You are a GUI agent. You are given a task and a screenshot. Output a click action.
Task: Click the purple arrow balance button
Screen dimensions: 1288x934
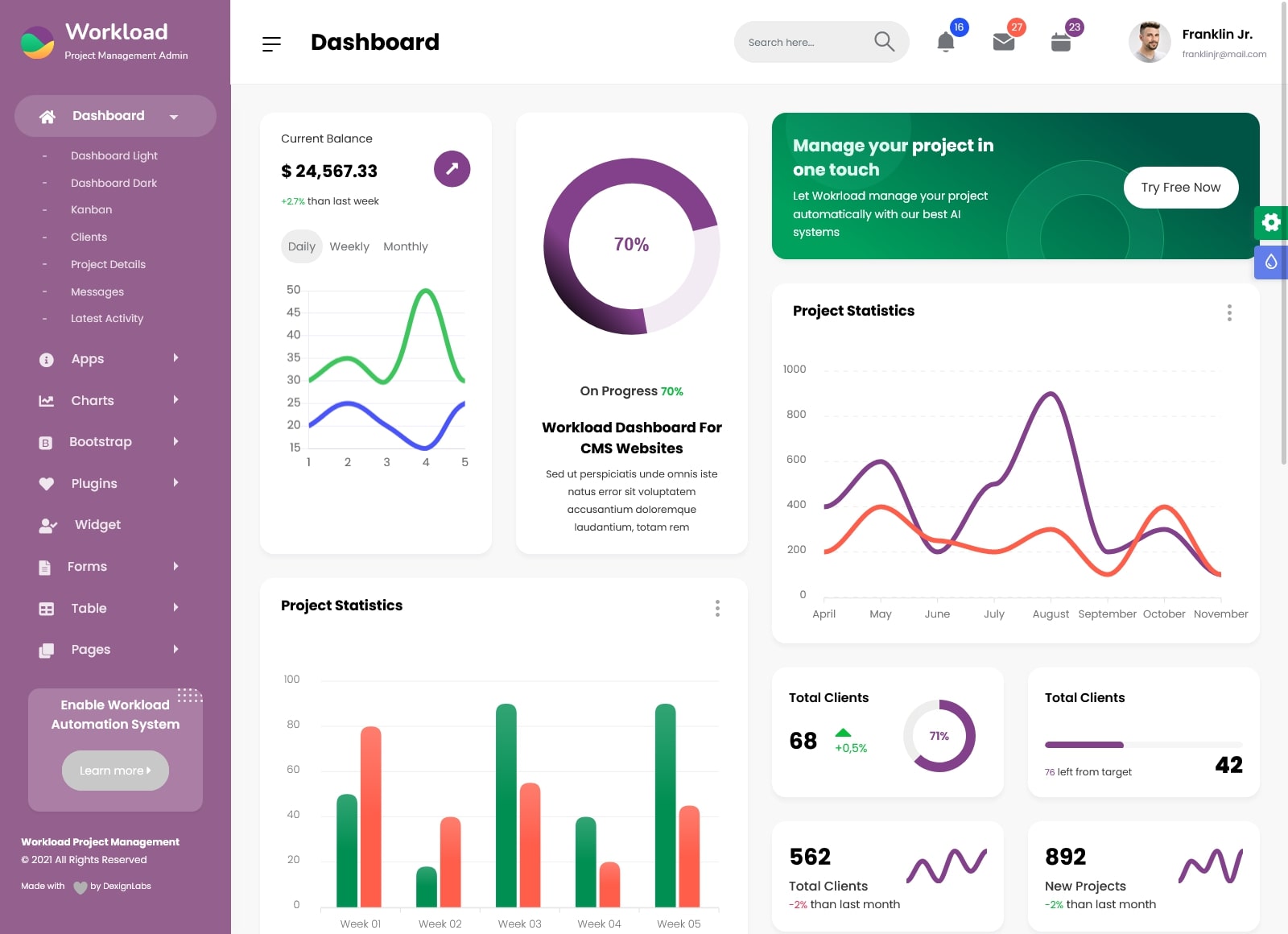(452, 169)
